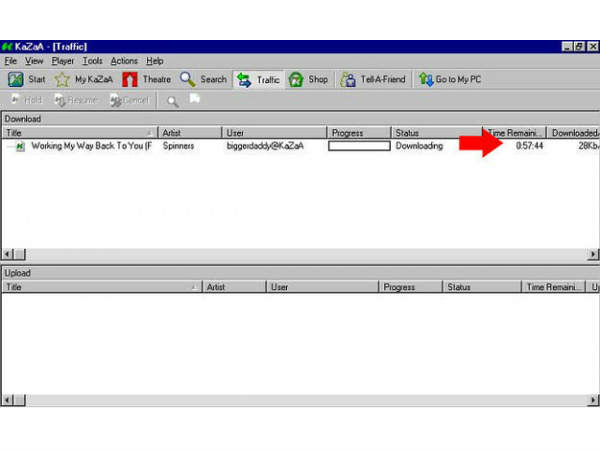Open My KaZaA star icon
600x450 pixels.
pos(62,80)
